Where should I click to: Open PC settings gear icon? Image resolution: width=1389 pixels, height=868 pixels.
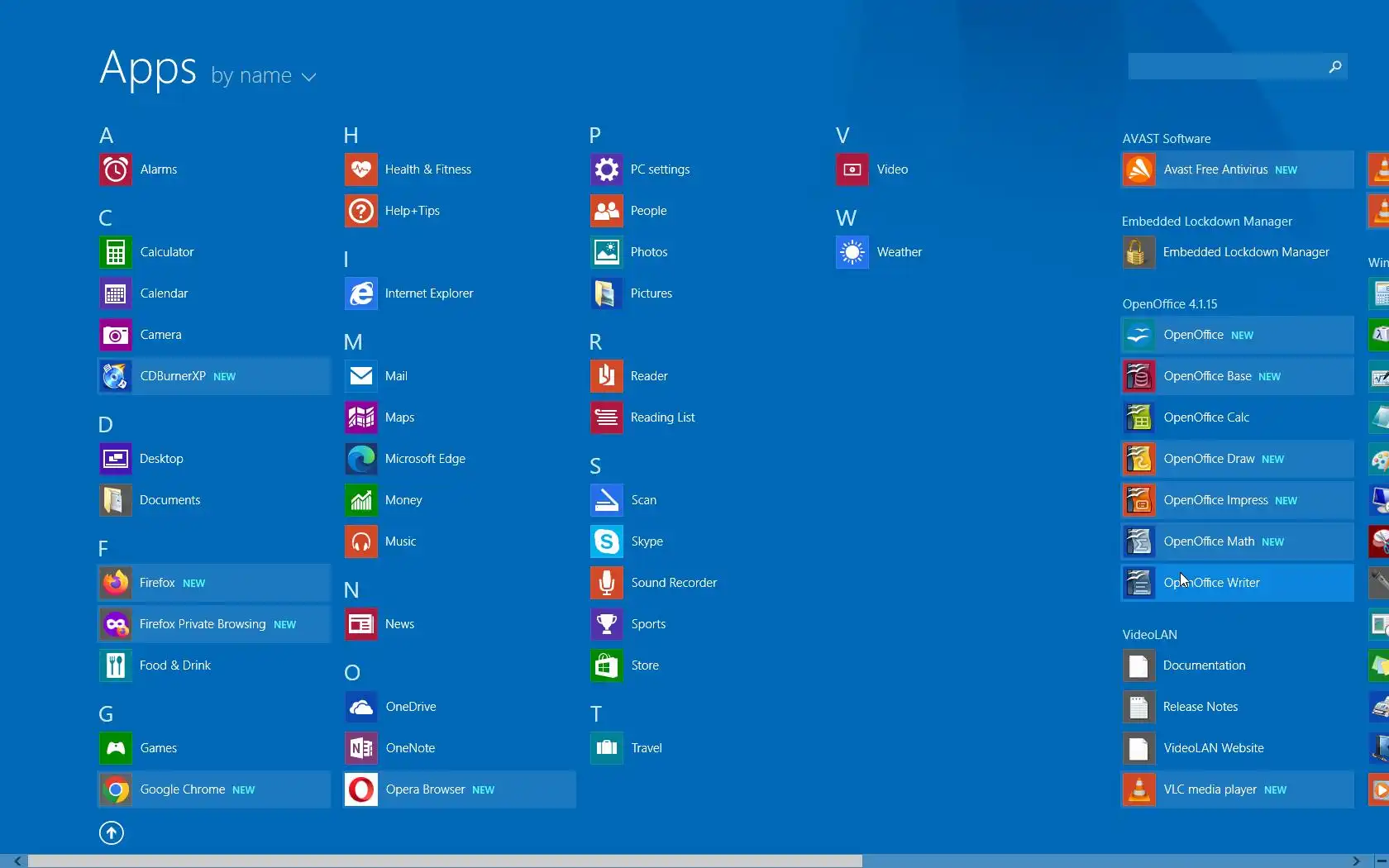click(x=607, y=169)
